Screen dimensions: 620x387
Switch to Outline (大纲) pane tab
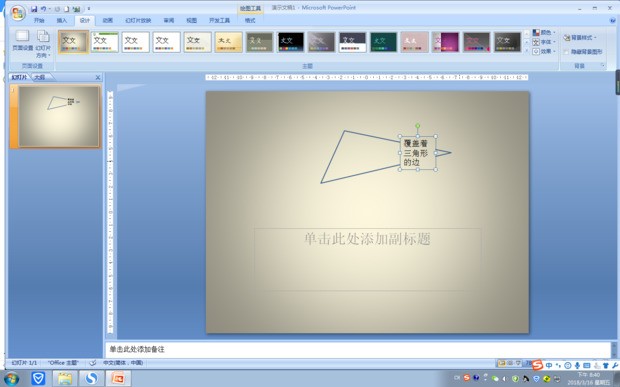[x=40, y=77]
